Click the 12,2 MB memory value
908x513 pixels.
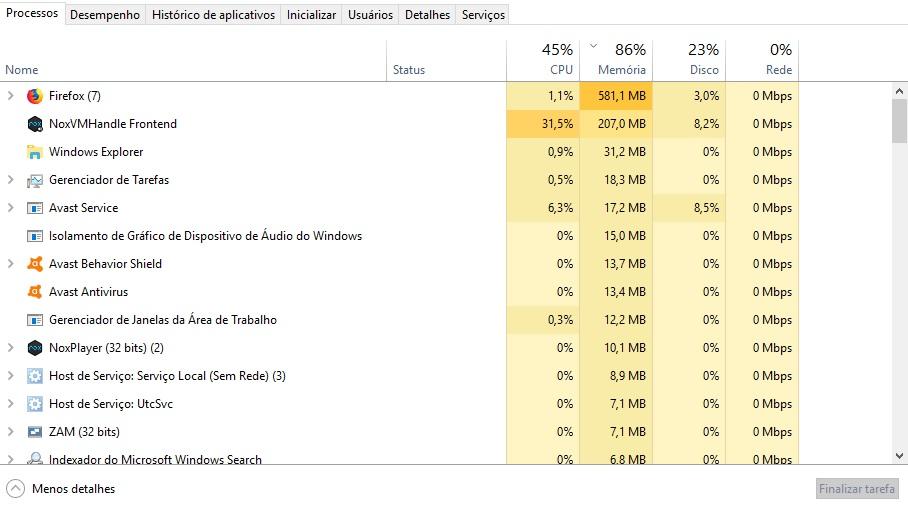625,320
